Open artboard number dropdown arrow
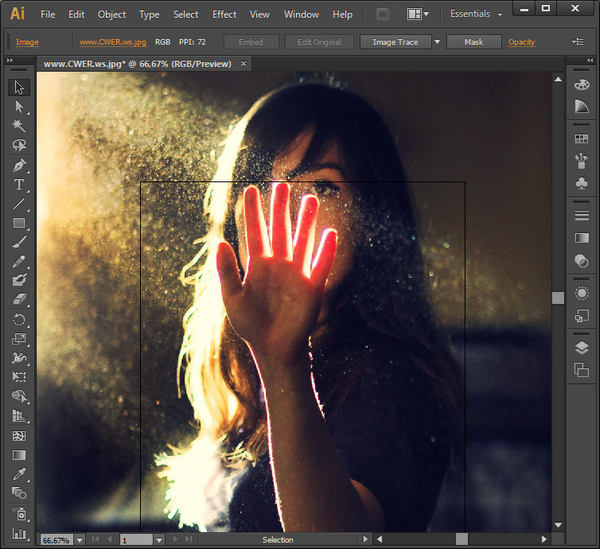This screenshot has width=600, height=549. 159,540
